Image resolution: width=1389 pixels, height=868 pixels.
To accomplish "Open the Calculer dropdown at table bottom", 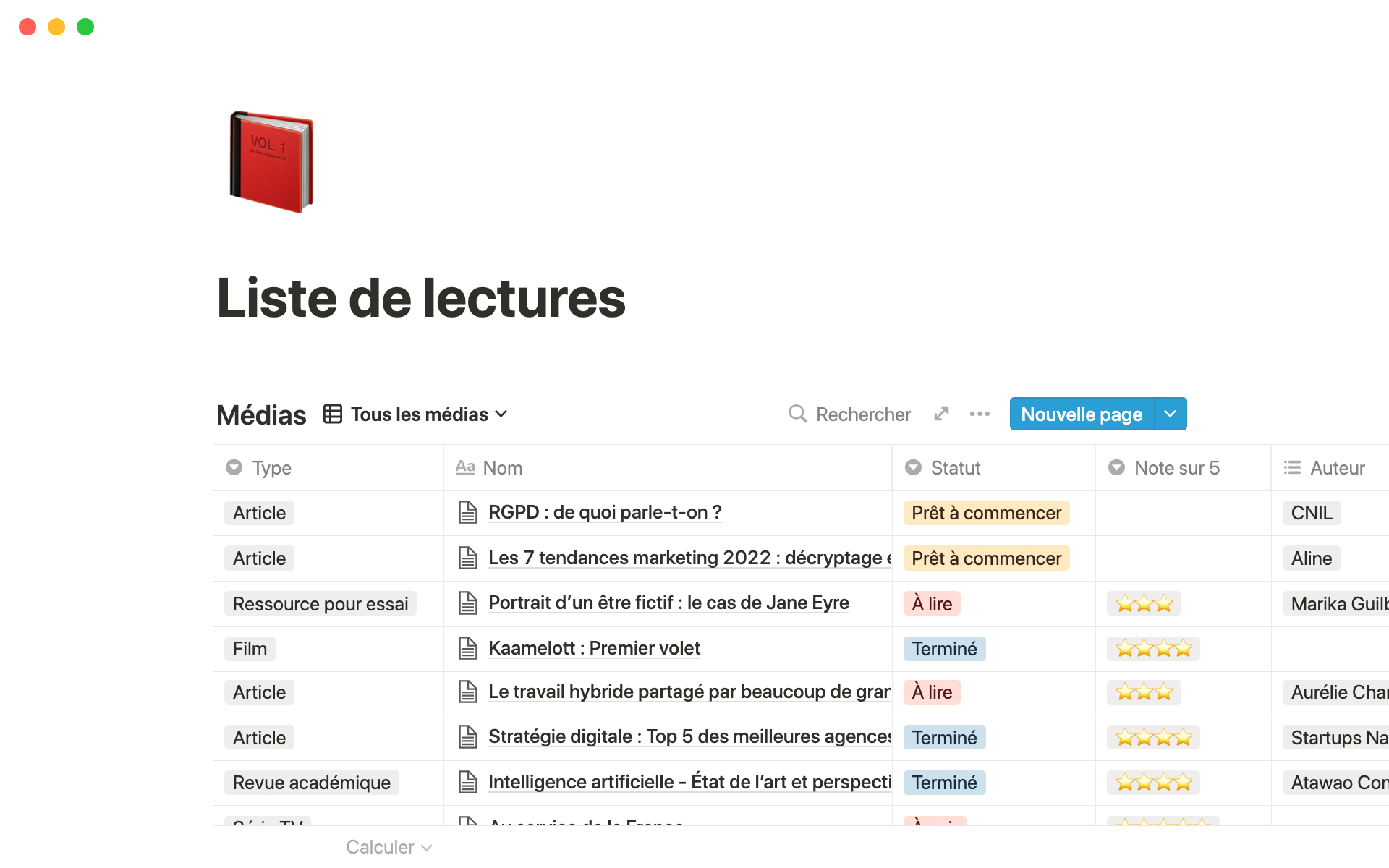I will (x=388, y=847).
